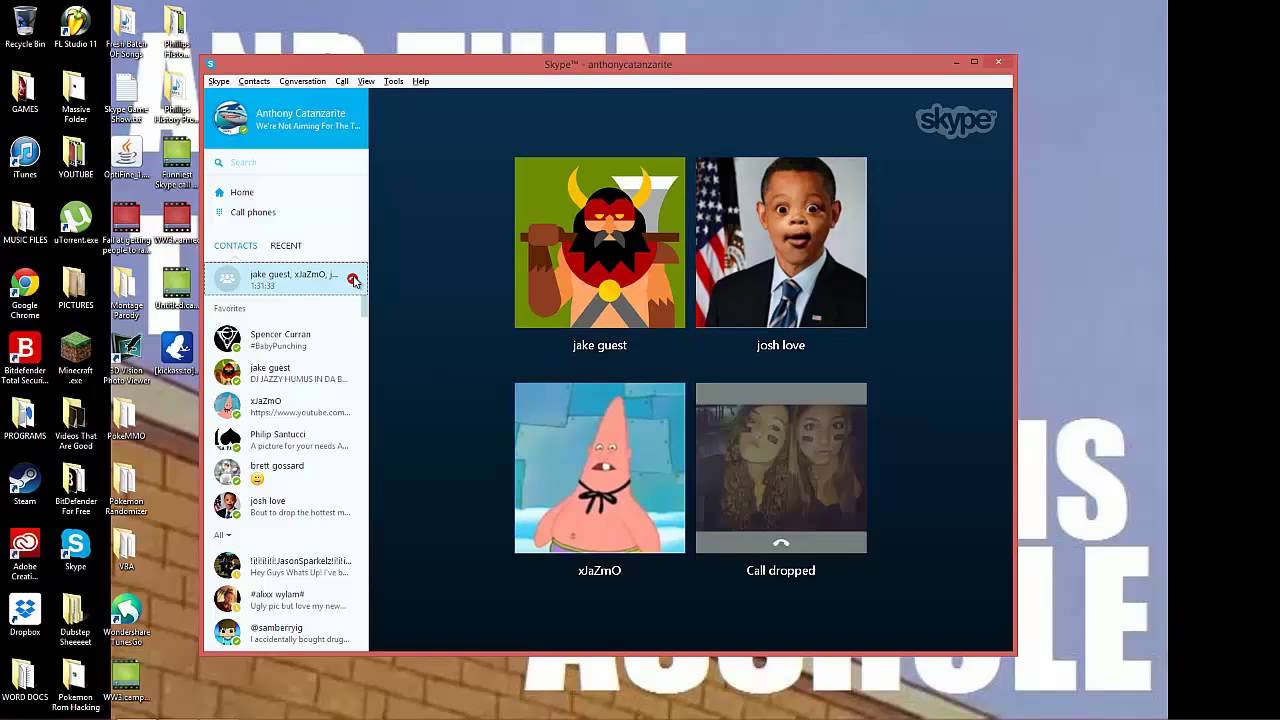Open FL Studio 11 desktop shortcut

point(75,27)
